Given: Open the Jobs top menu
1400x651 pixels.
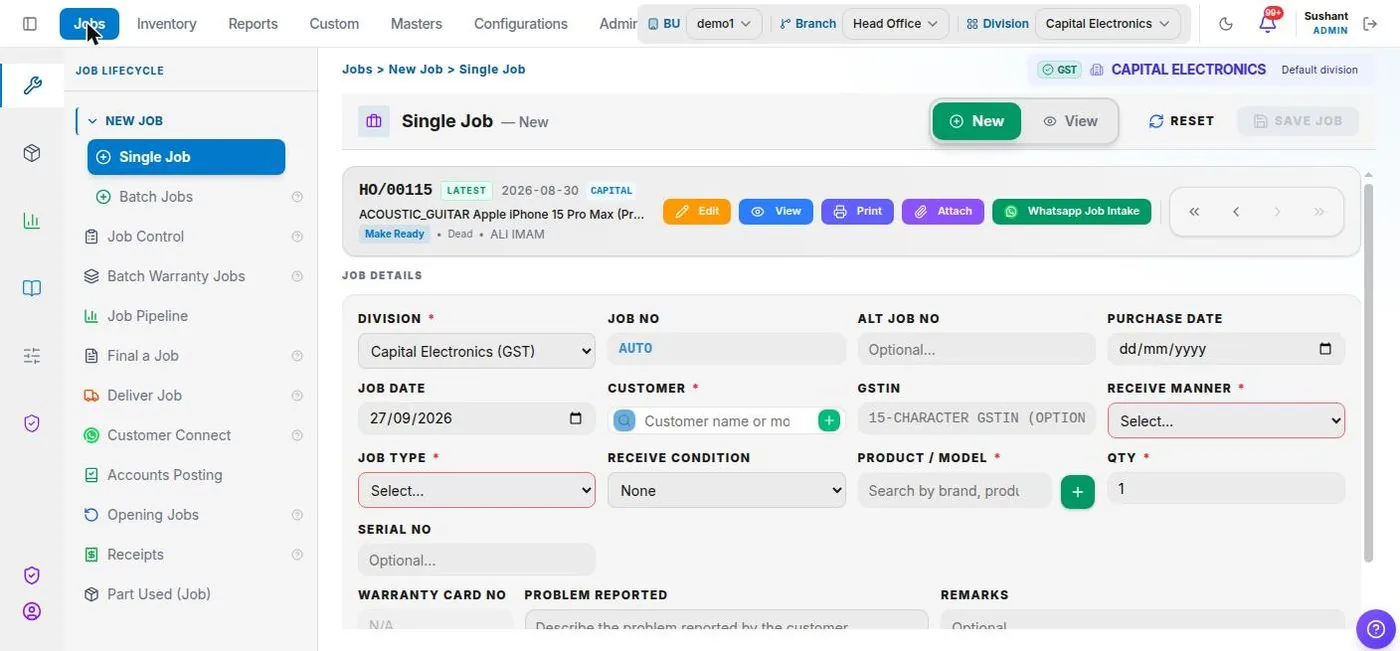Looking at the screenshot, I should (89, 24).
